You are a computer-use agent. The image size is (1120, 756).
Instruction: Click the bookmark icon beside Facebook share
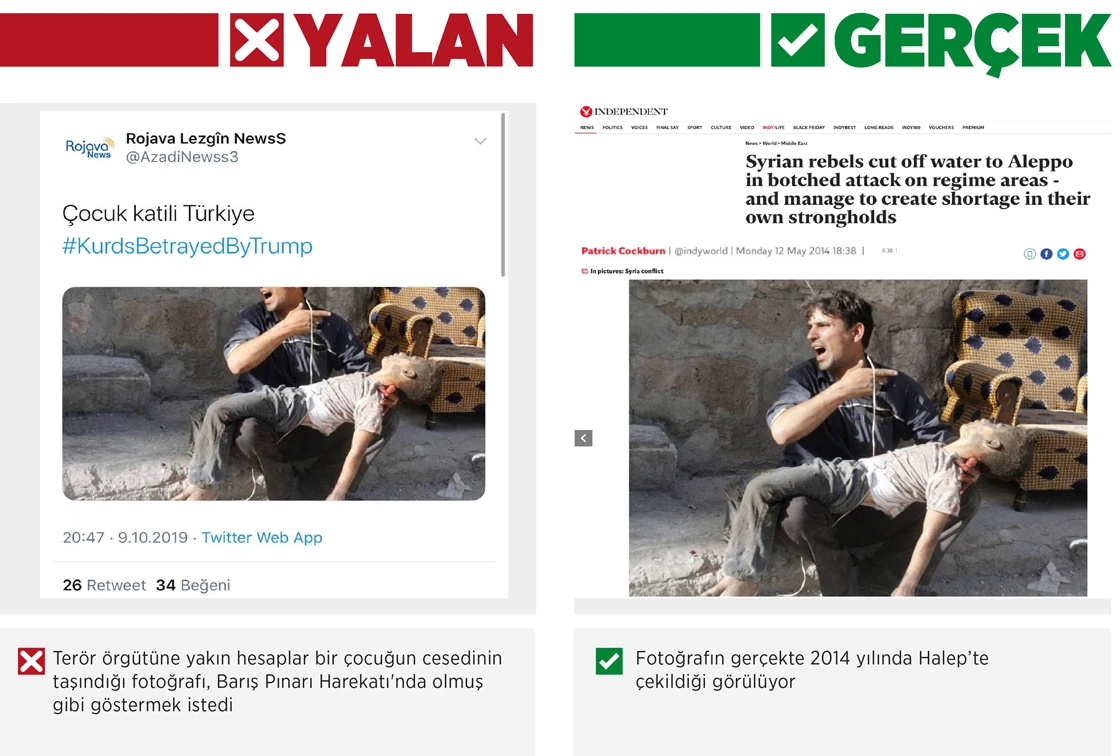1029,254
